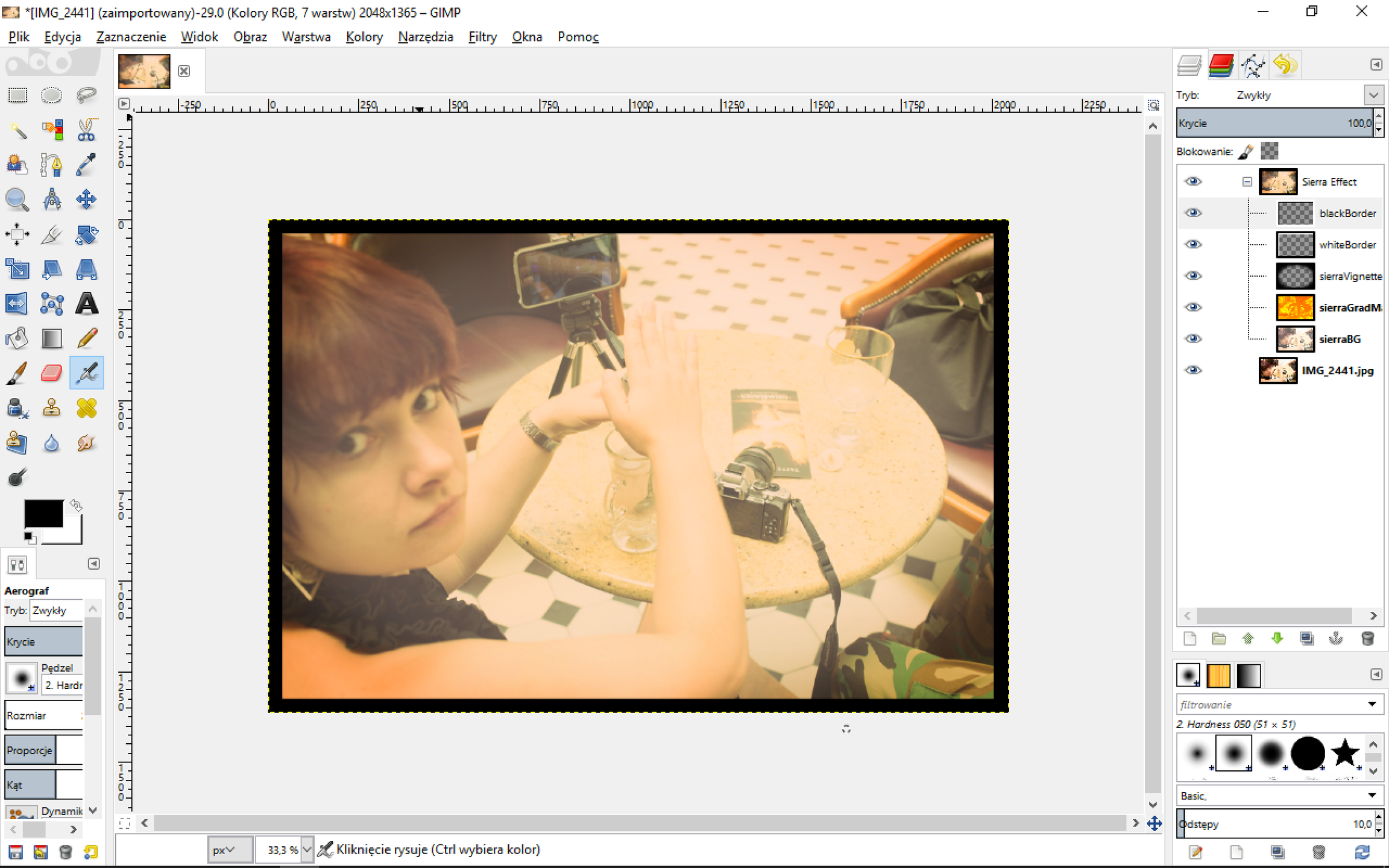Delete layer using trash icon
The height and width of the screenshot is (868, 1389).
(x=1367, y=639)
